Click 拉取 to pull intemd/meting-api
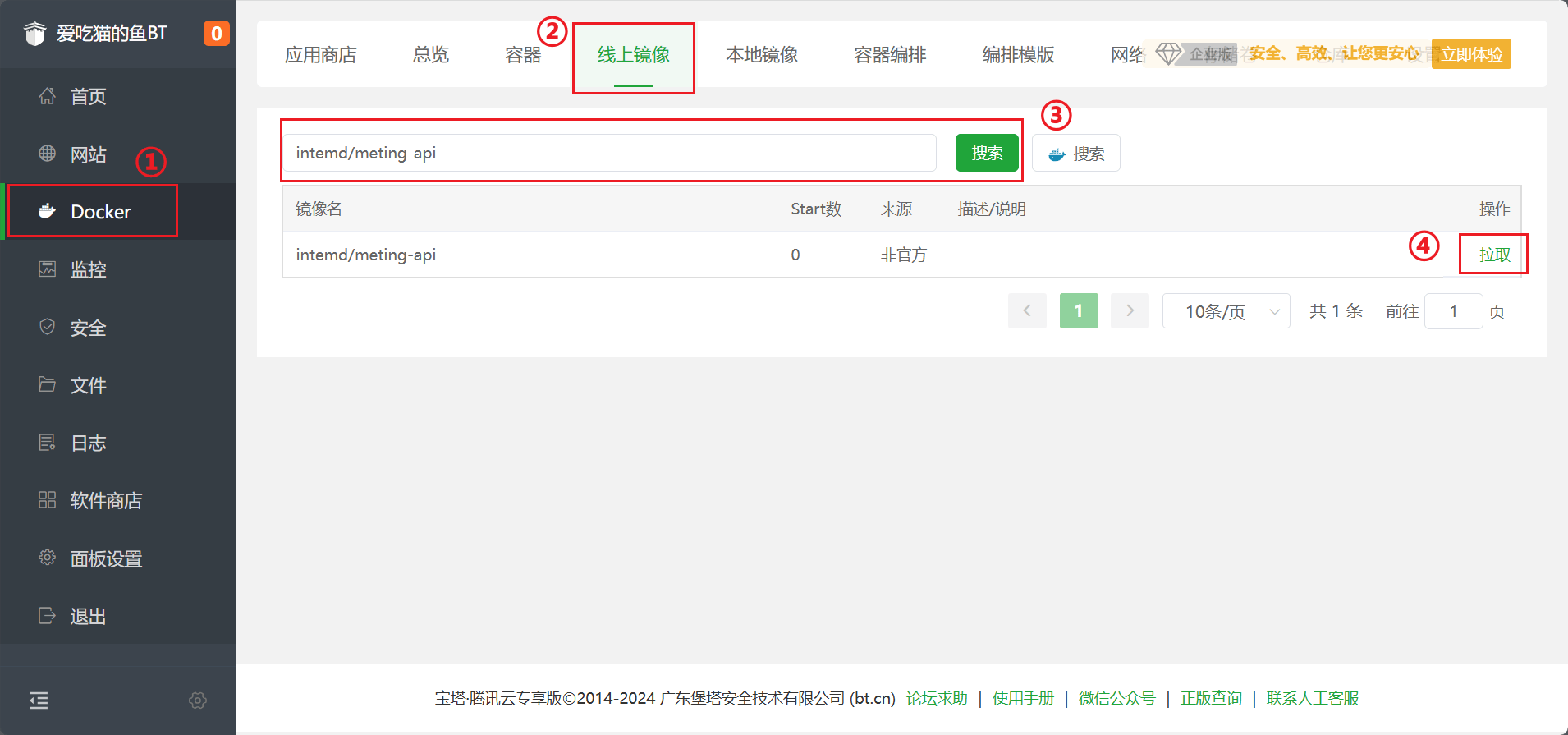1568x735 pixels. tap(1494, 255)
